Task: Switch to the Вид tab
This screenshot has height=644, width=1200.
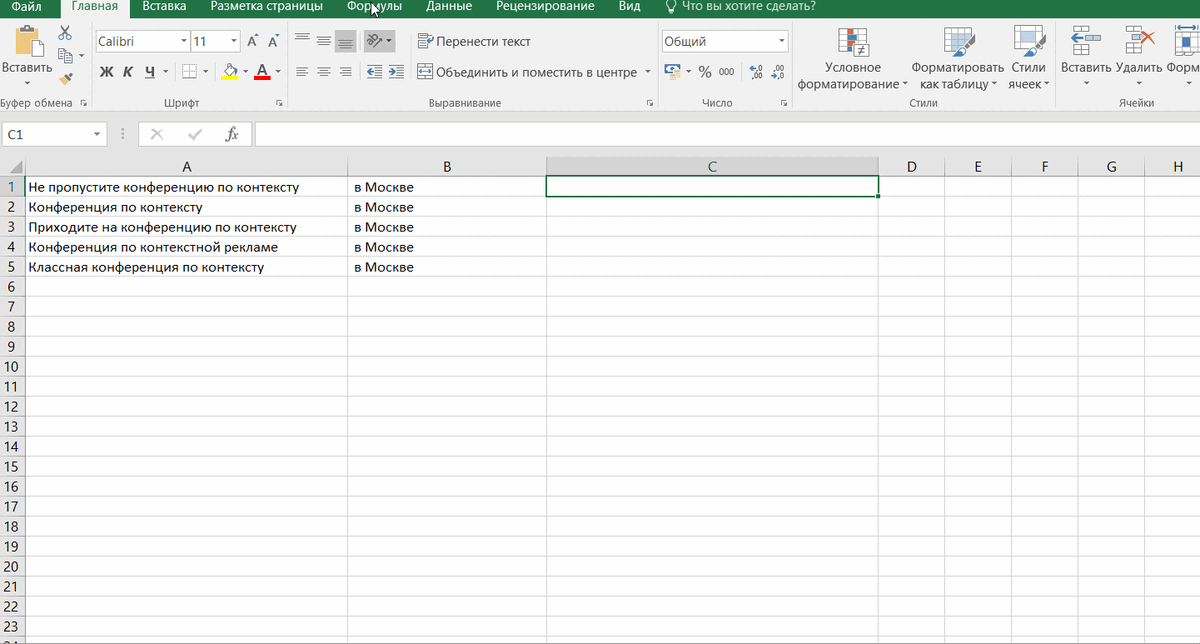Action: pos(629,7)
